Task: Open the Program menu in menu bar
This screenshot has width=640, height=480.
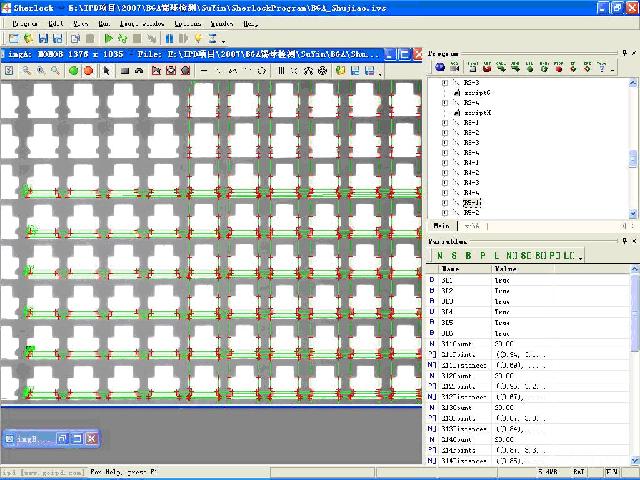Action: click(24, 22)
